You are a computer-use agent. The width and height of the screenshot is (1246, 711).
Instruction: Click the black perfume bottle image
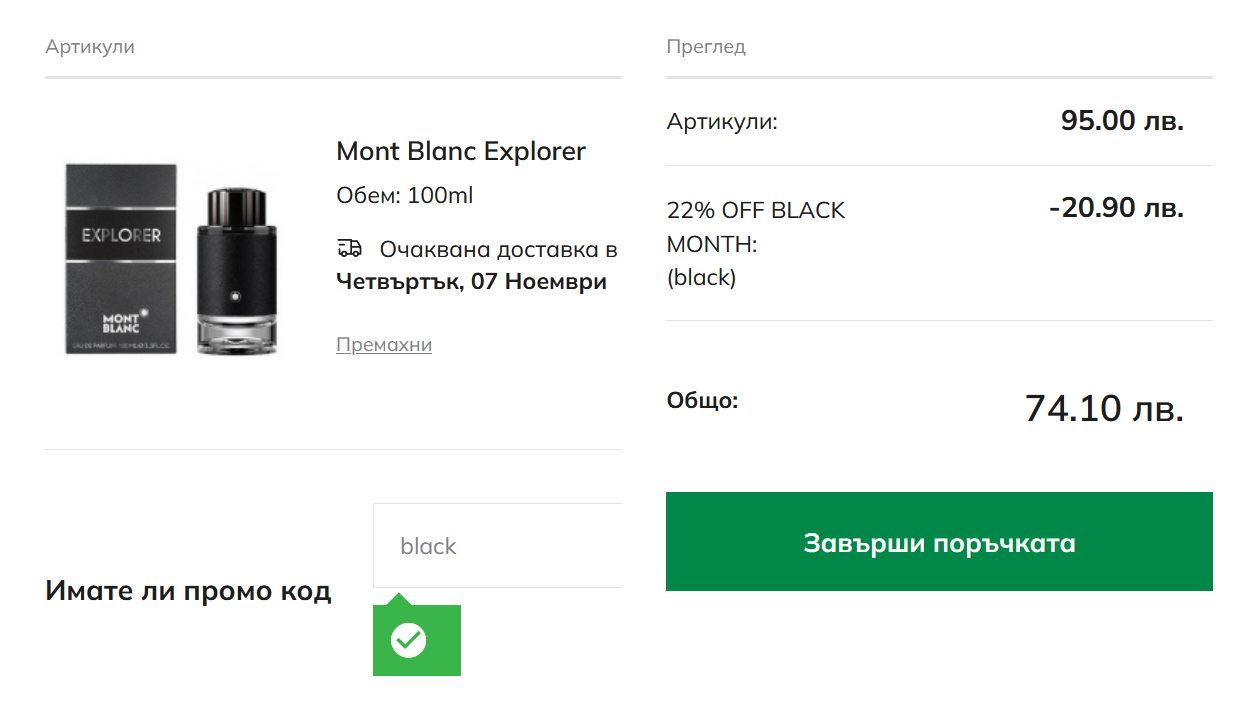(235, 270)
